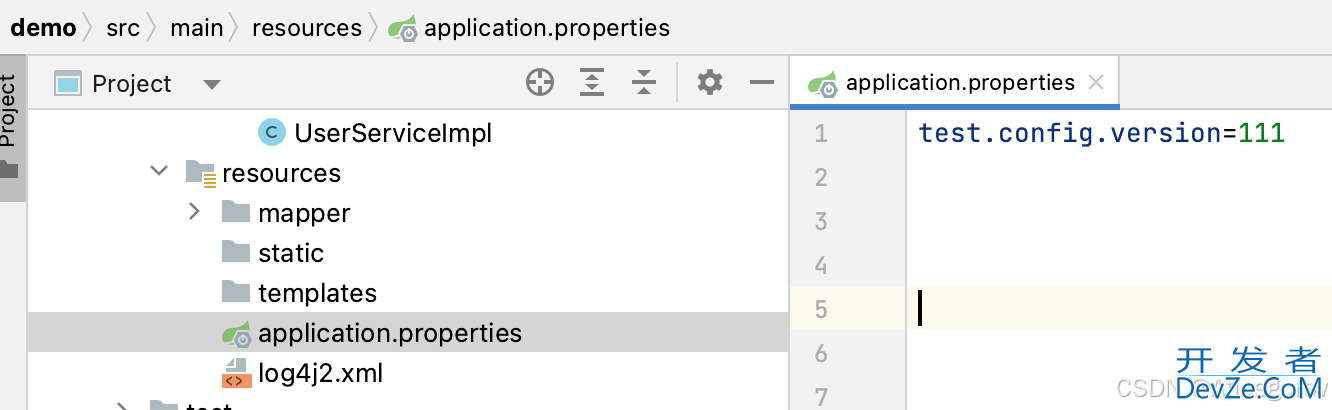Click line number 3 in gutter
Screen dimensions: 1332x410
click(x=821, y=221)
